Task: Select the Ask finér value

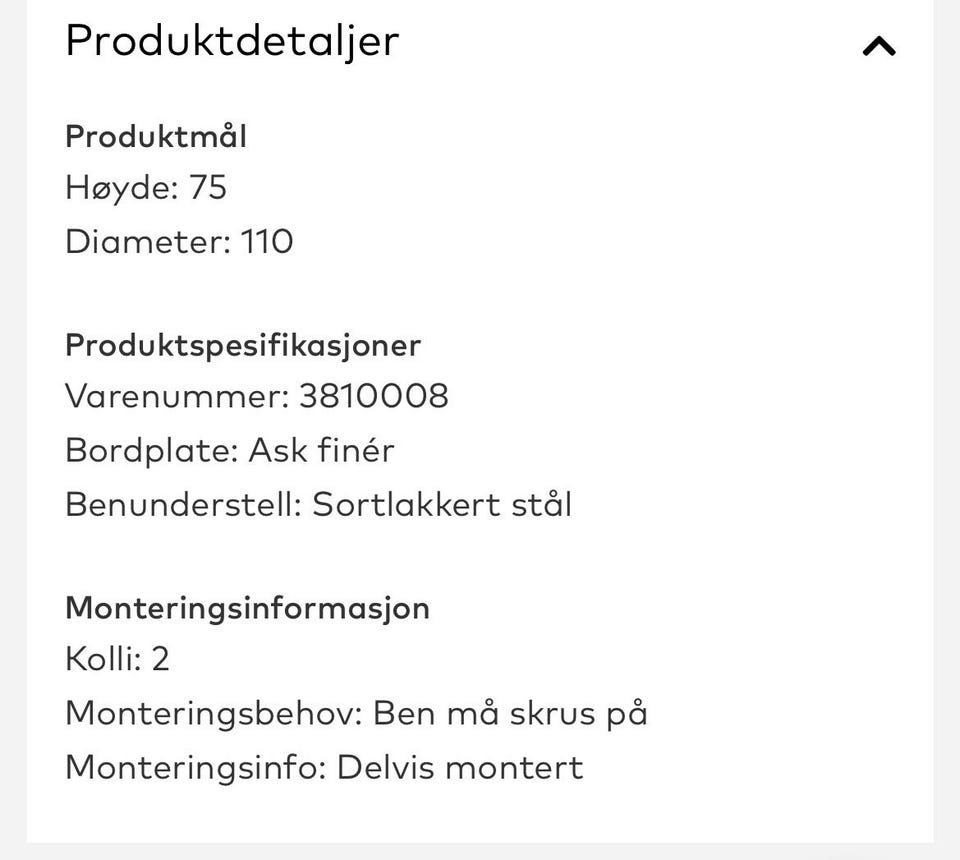Action: [321, 450]
